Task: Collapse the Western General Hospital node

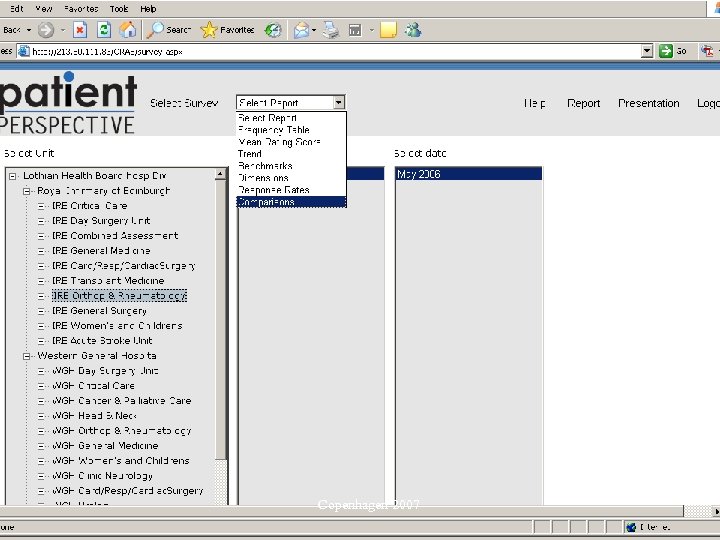Action: click(x=28, y=356)
